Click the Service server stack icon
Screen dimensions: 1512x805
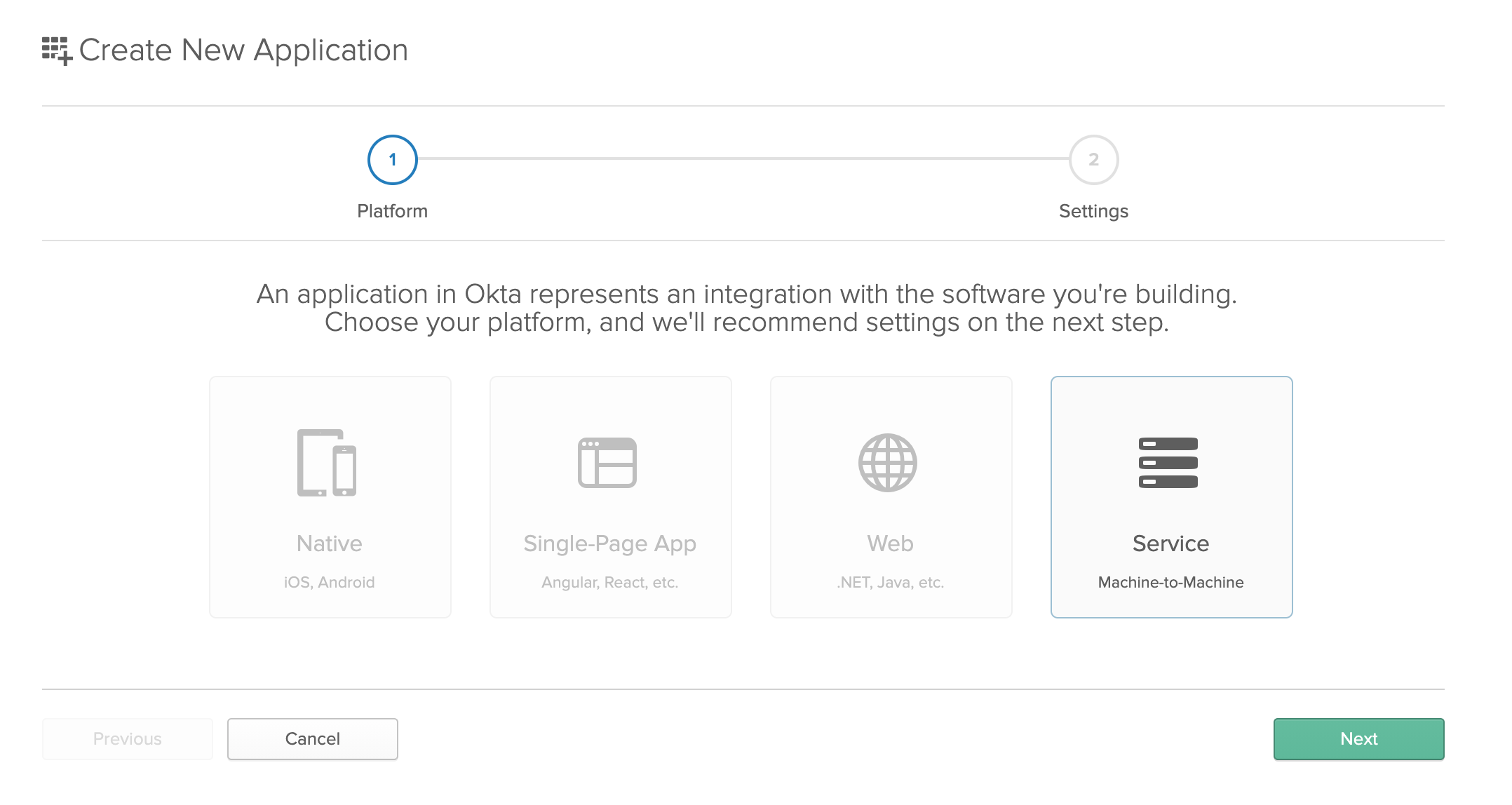[x=1168, y=463]
